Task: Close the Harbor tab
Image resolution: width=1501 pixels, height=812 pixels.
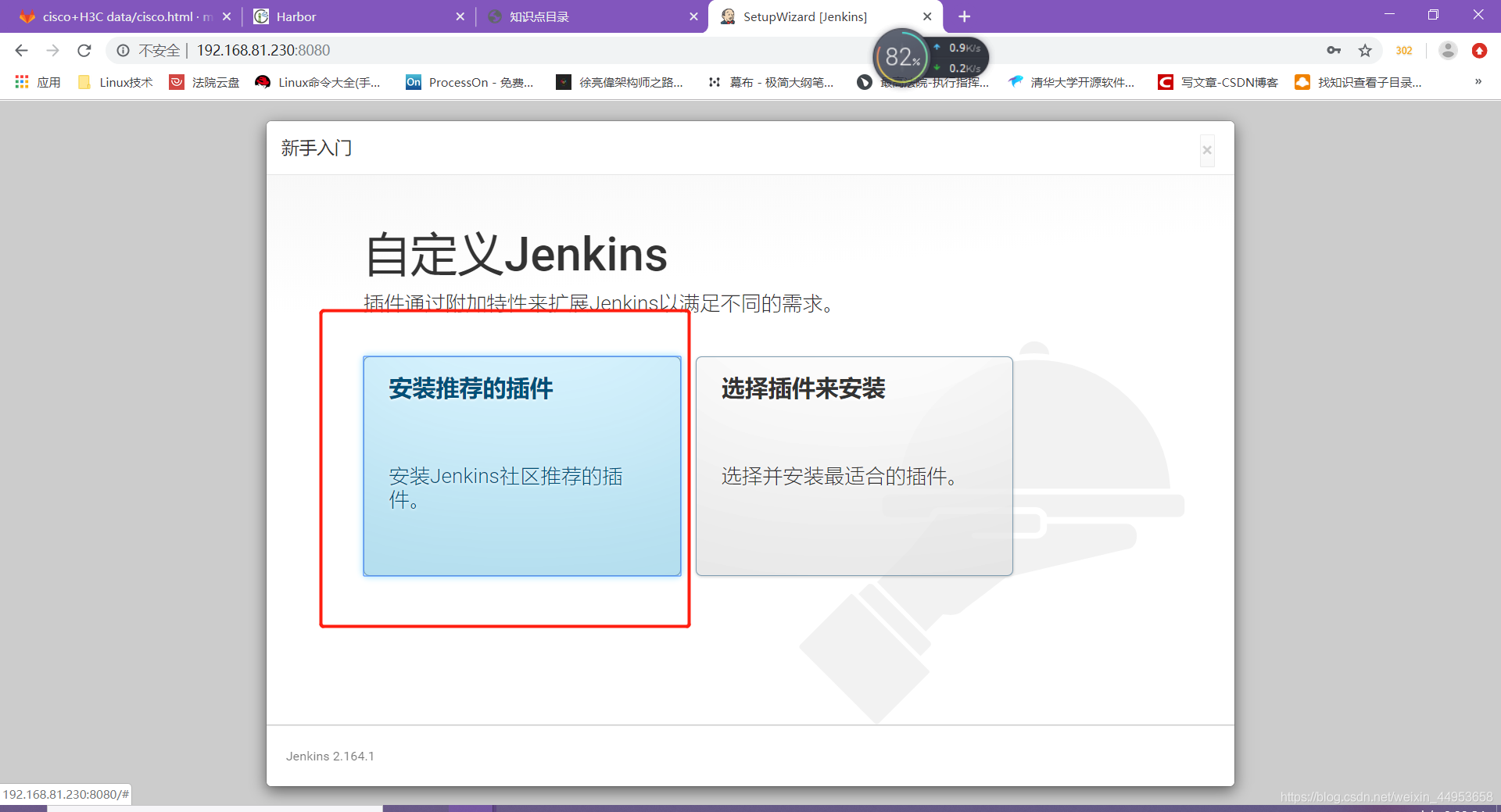Action: [x=460, y=16]
